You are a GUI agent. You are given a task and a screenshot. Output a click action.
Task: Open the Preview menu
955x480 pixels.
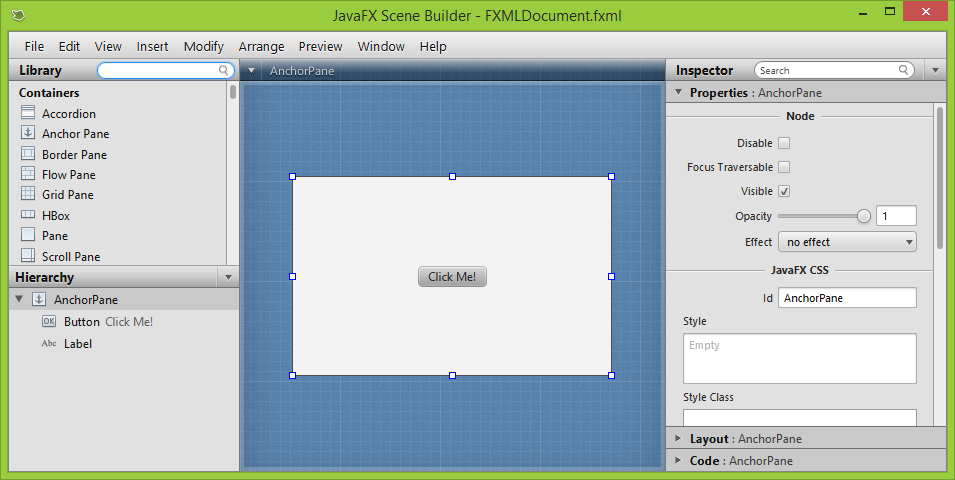coord(320,46)
